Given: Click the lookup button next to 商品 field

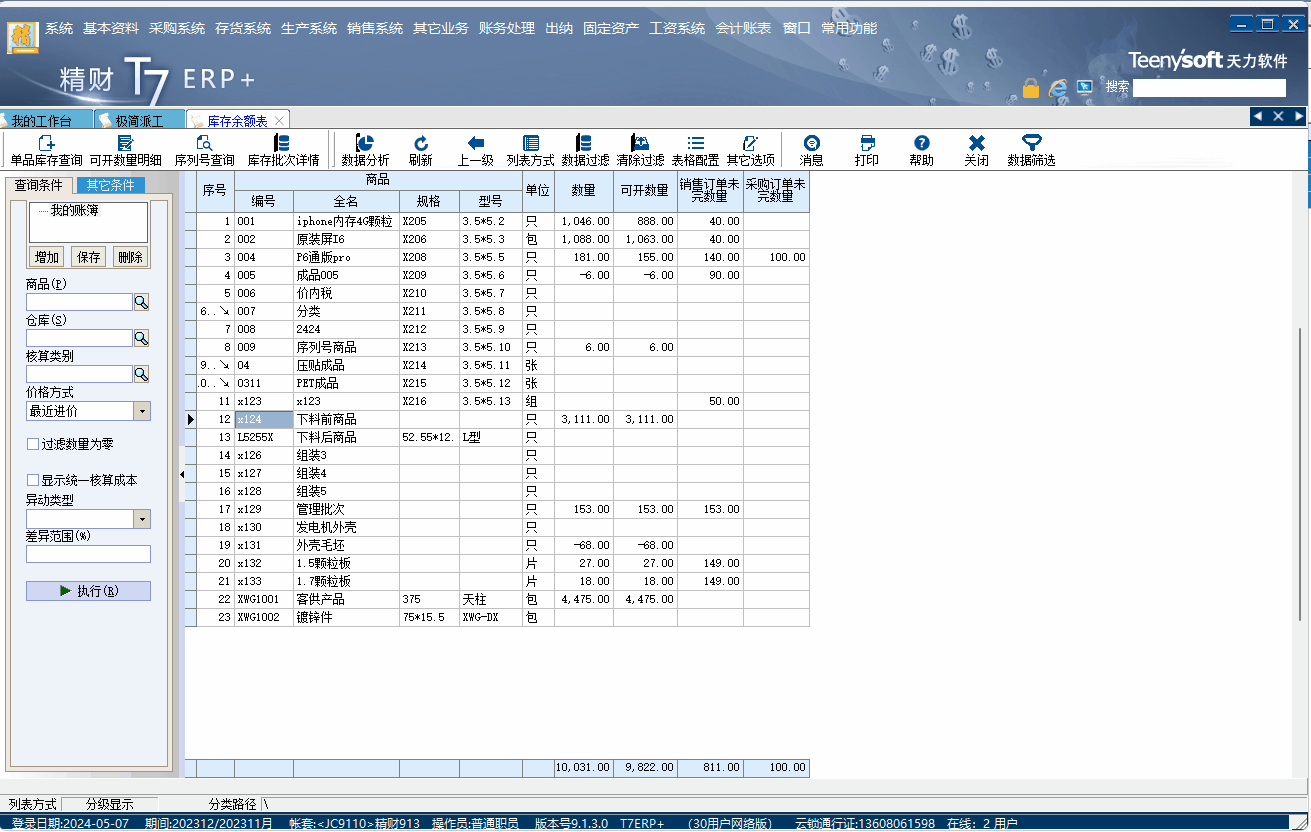Looking at the screenshot, I should click(x=141, y=302).
